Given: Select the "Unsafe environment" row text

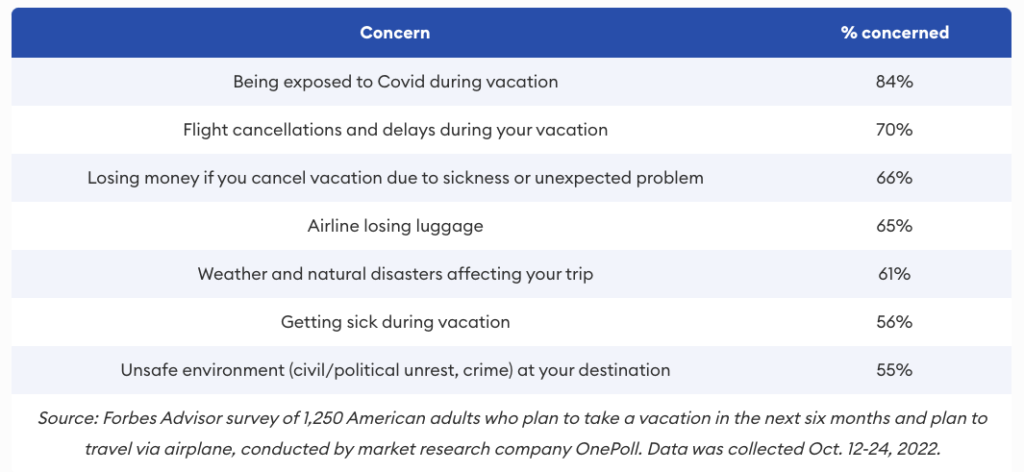Looking at the screenshot, I should (x=395, y=370).
